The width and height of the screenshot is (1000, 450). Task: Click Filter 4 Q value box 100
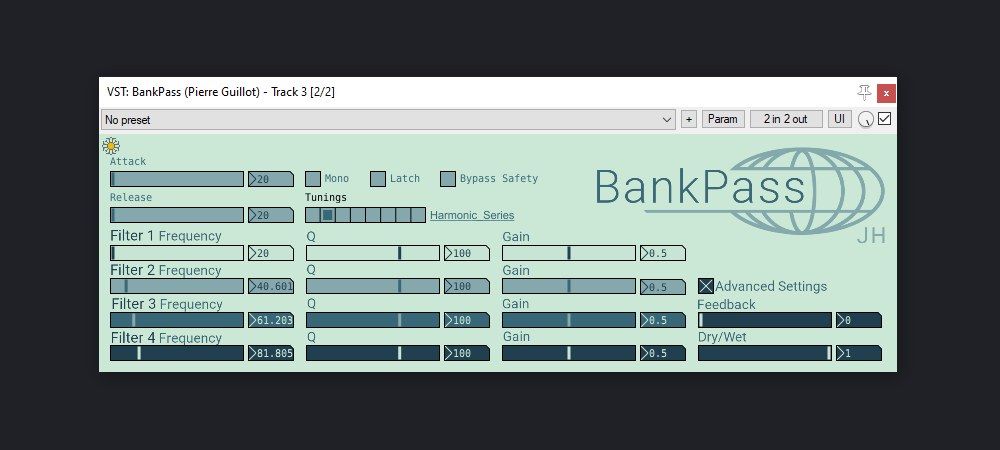(x=467, y=353)
